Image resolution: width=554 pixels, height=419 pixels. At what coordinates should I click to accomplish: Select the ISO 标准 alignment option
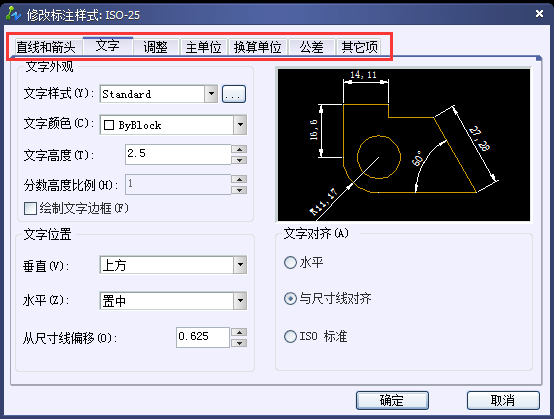pyautogui.click(x=290, y=337)
